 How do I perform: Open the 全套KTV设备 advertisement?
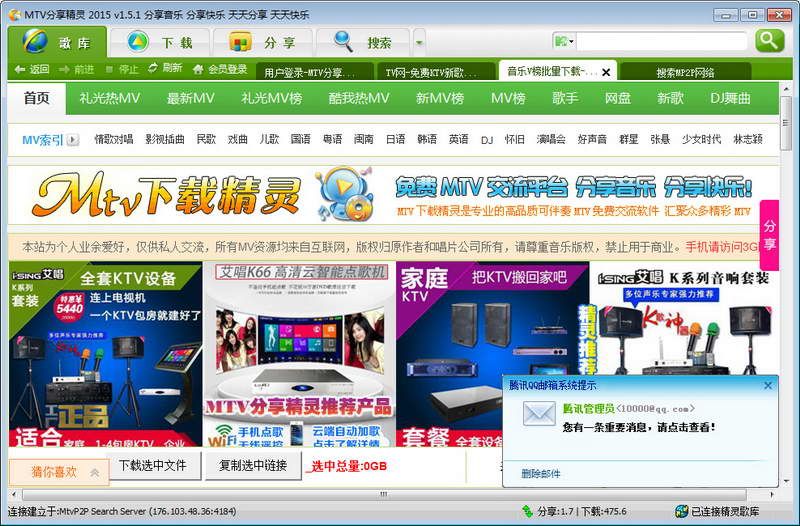(106, 354)
